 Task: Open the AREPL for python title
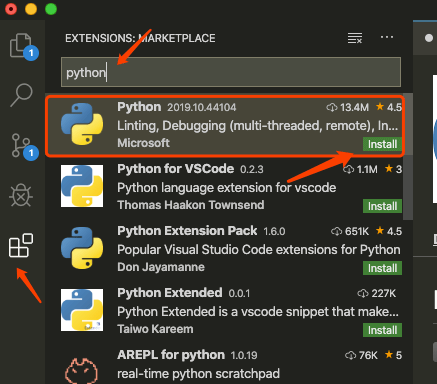point(171,355)
